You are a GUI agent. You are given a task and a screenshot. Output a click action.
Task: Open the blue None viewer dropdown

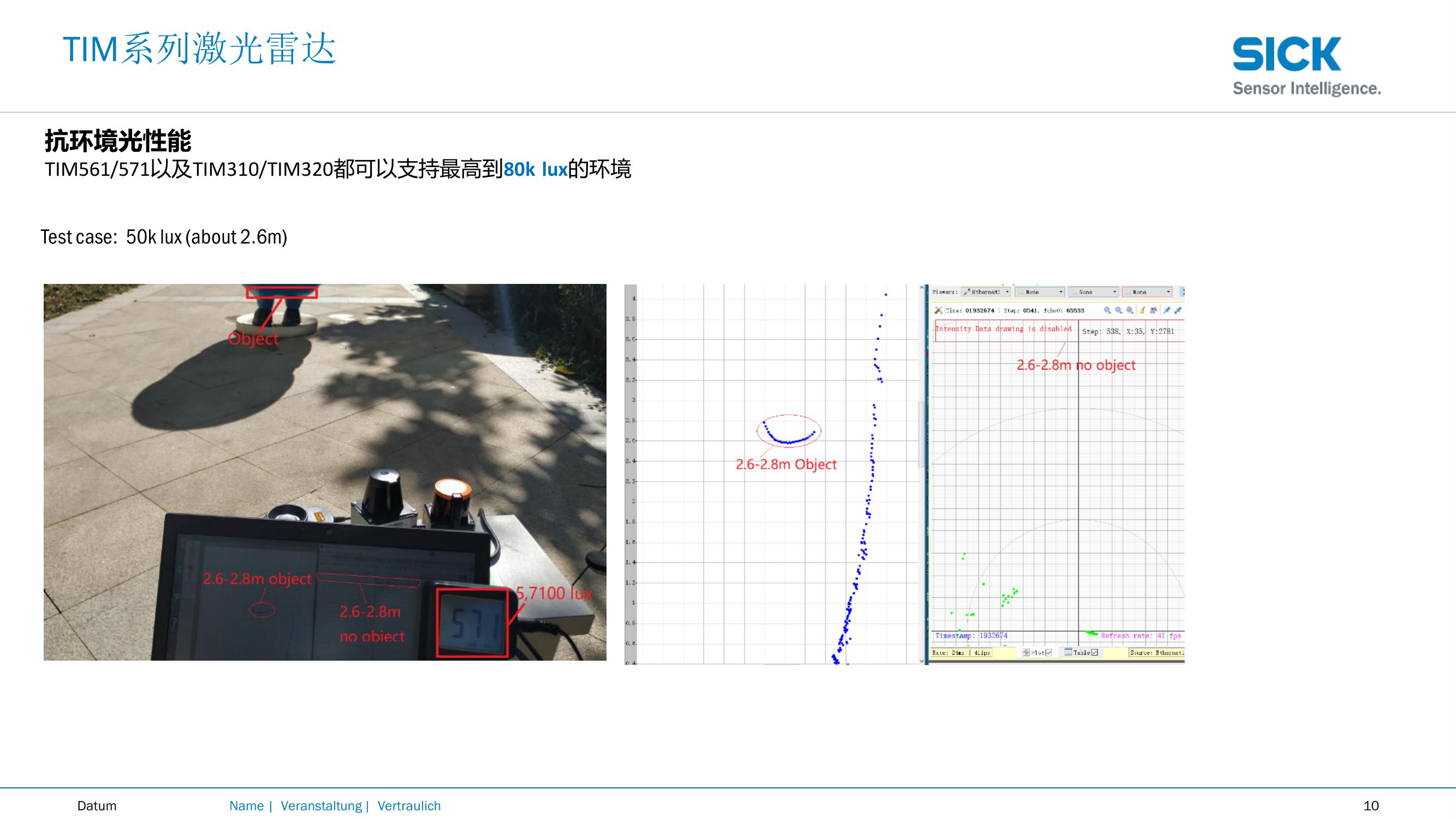click(x=1092, y=292)
